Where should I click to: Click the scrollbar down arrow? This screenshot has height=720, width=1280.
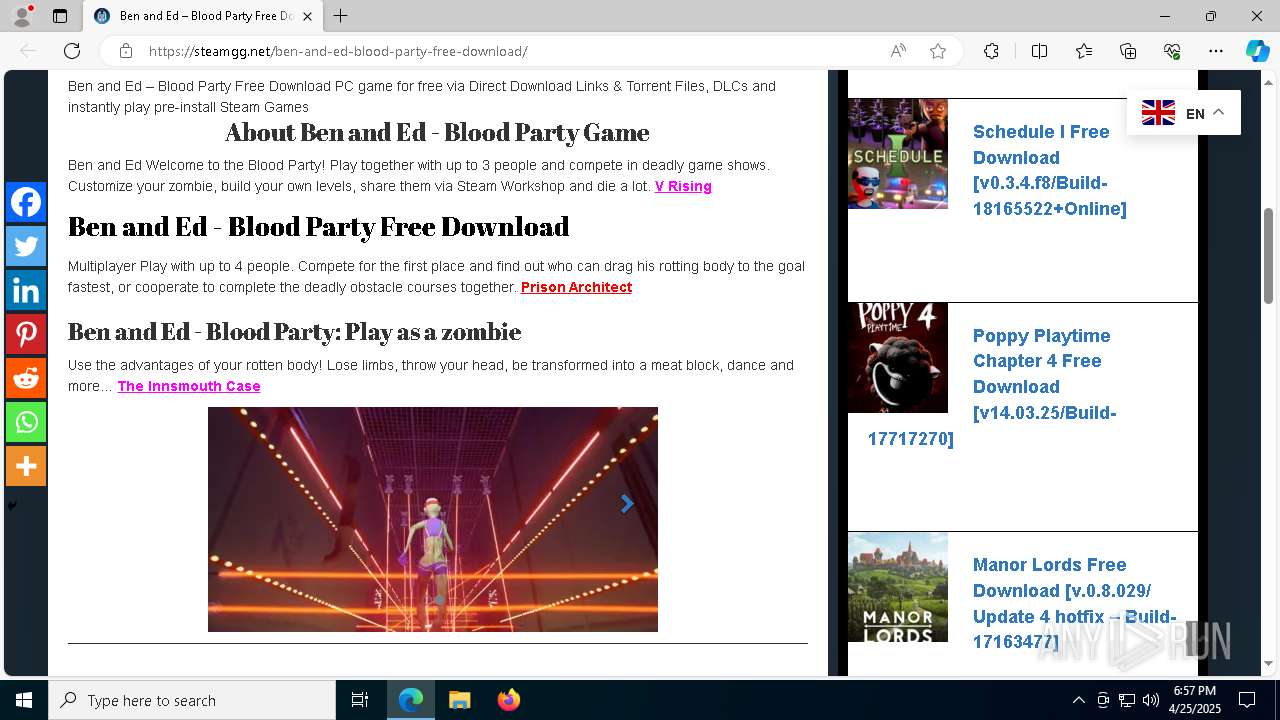click(1269, 664)
